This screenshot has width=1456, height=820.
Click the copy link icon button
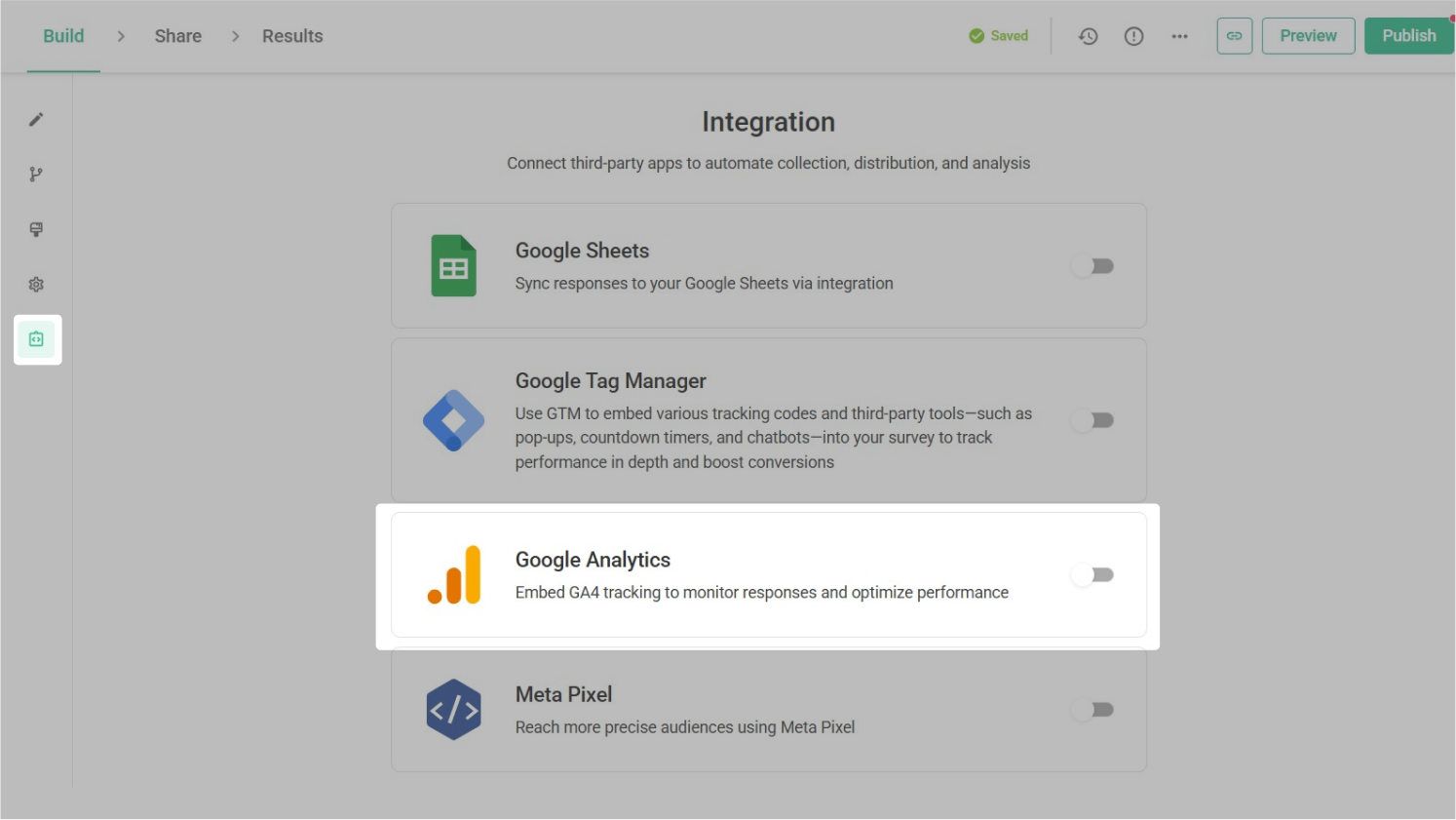pos(1234,36)
